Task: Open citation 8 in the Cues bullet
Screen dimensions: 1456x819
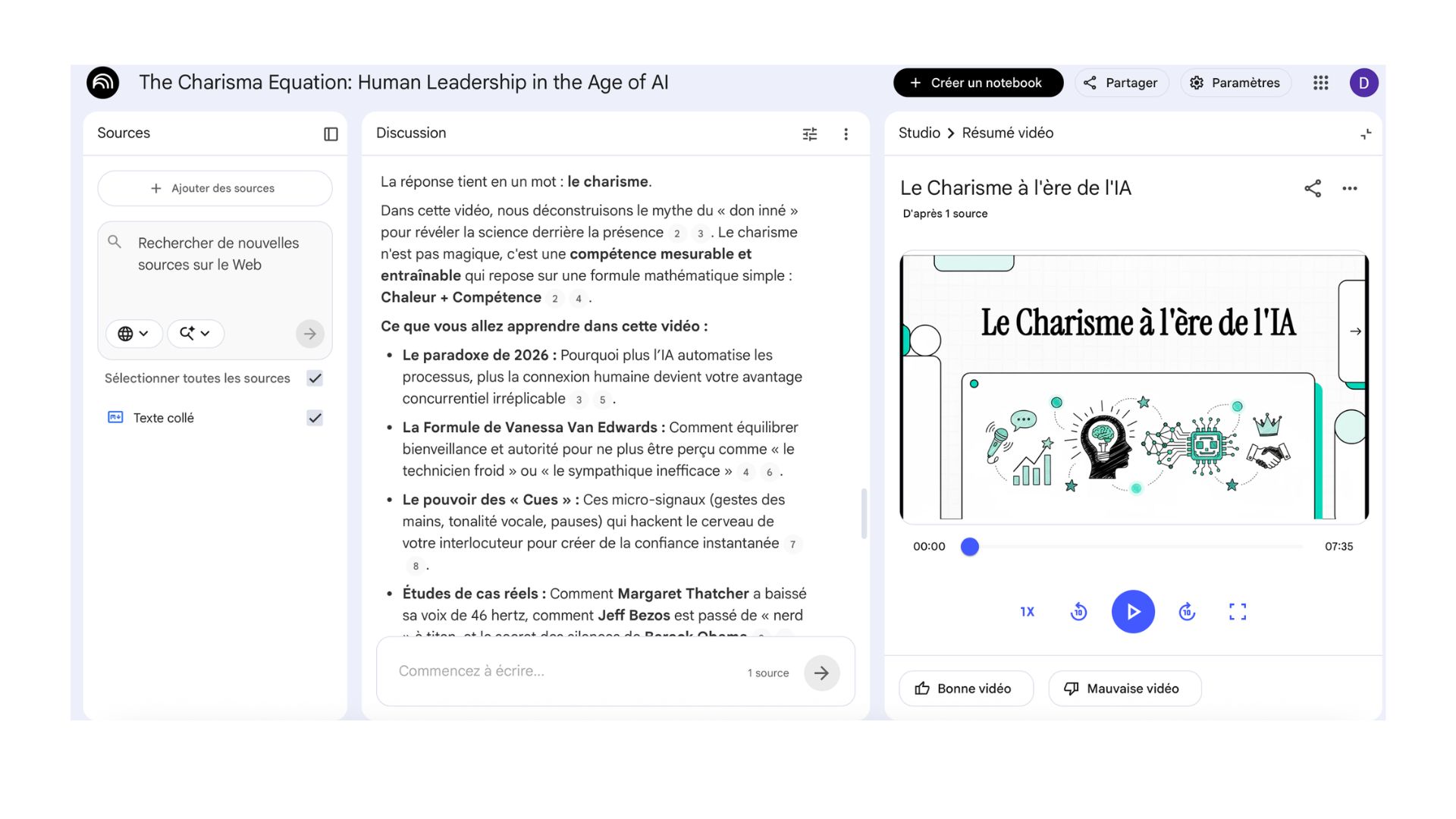Action: pyautogui.click(x=416, y=566)
